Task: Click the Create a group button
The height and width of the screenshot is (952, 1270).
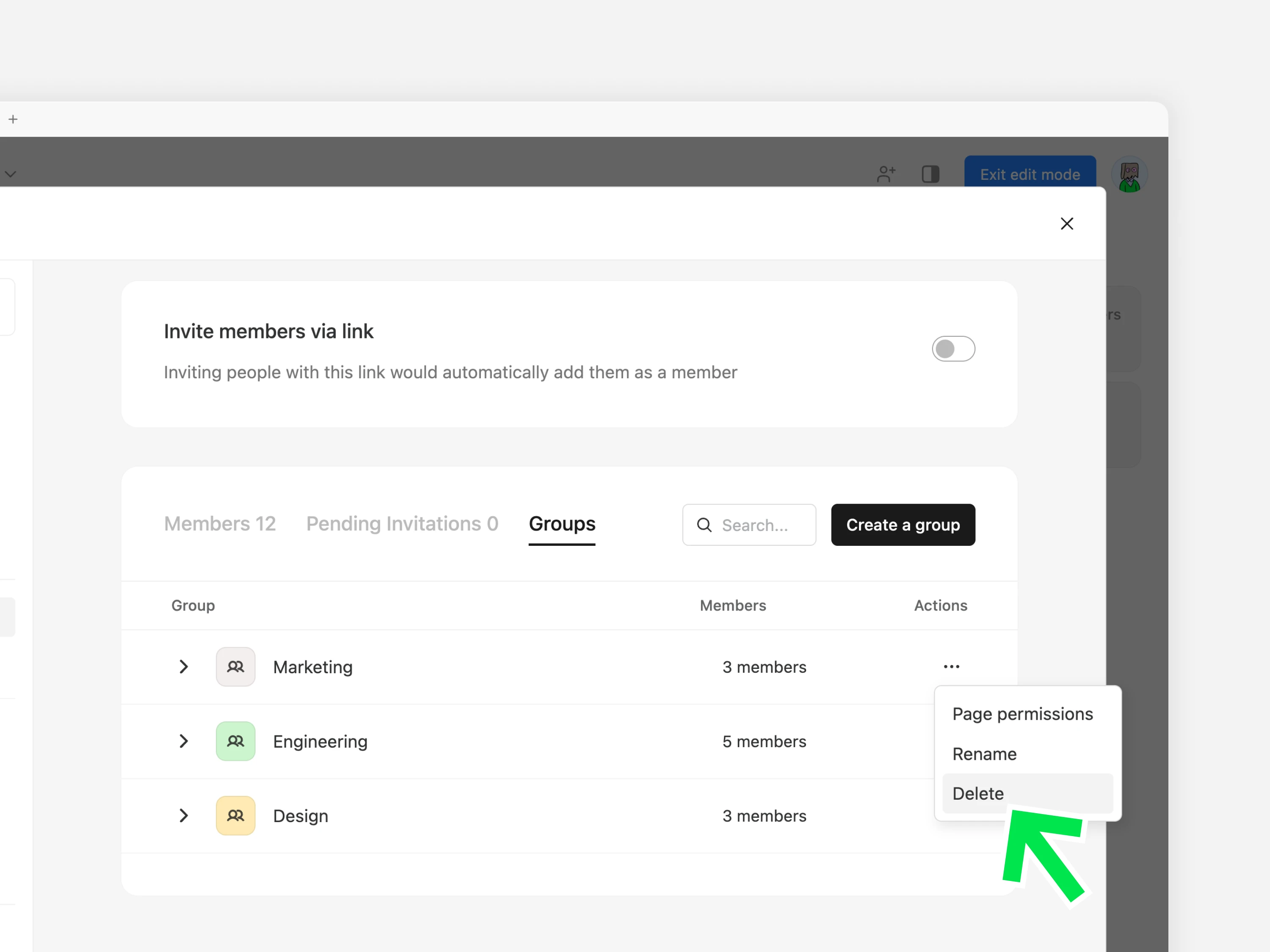Action: click(x=903, y=525)
